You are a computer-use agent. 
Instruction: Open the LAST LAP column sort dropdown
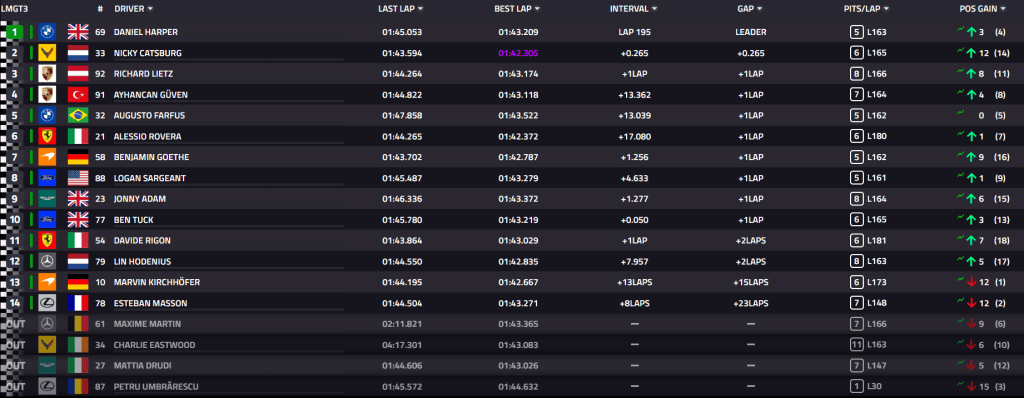[x=421, y=9]
